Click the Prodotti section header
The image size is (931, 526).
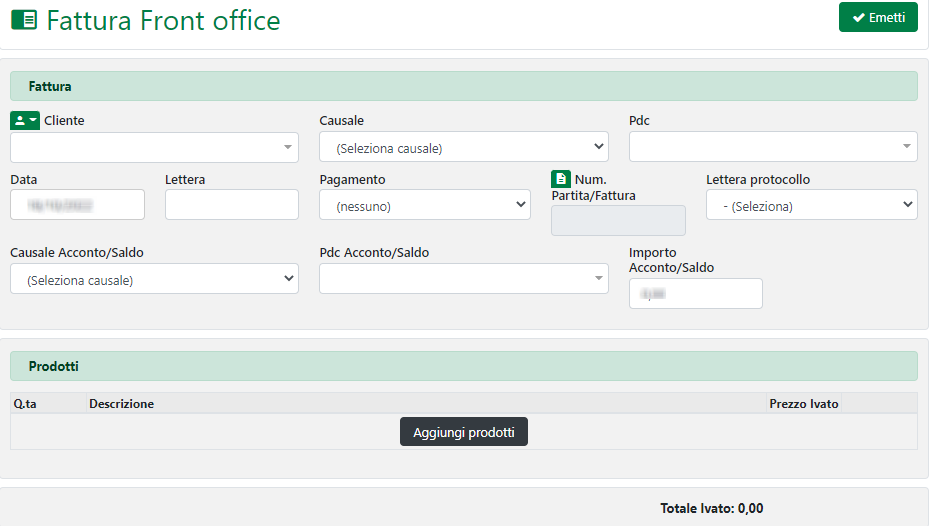[463, 367]
